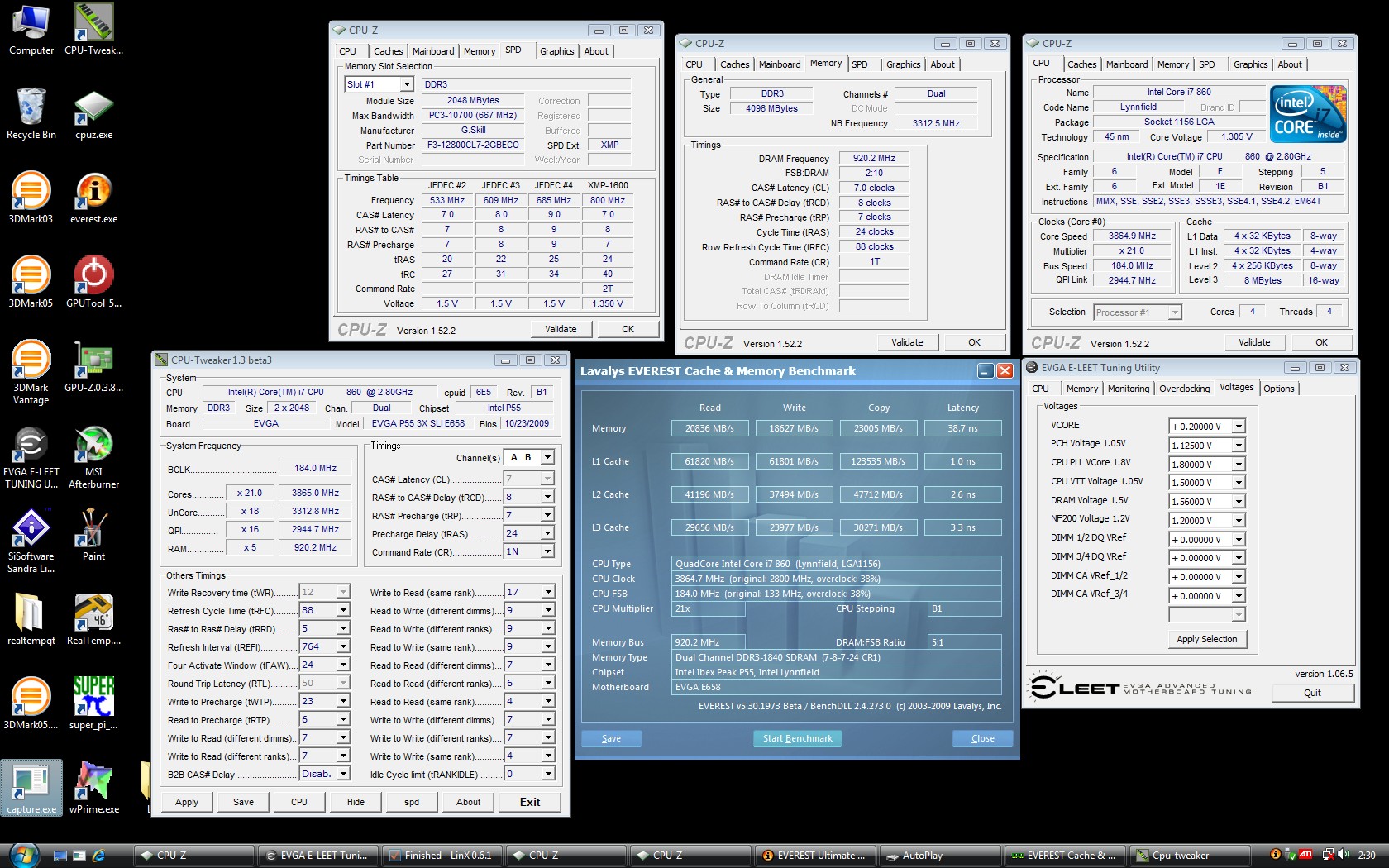Click Apply button in CPU-Tweaker
The image size is (1389, 868).
187,802
